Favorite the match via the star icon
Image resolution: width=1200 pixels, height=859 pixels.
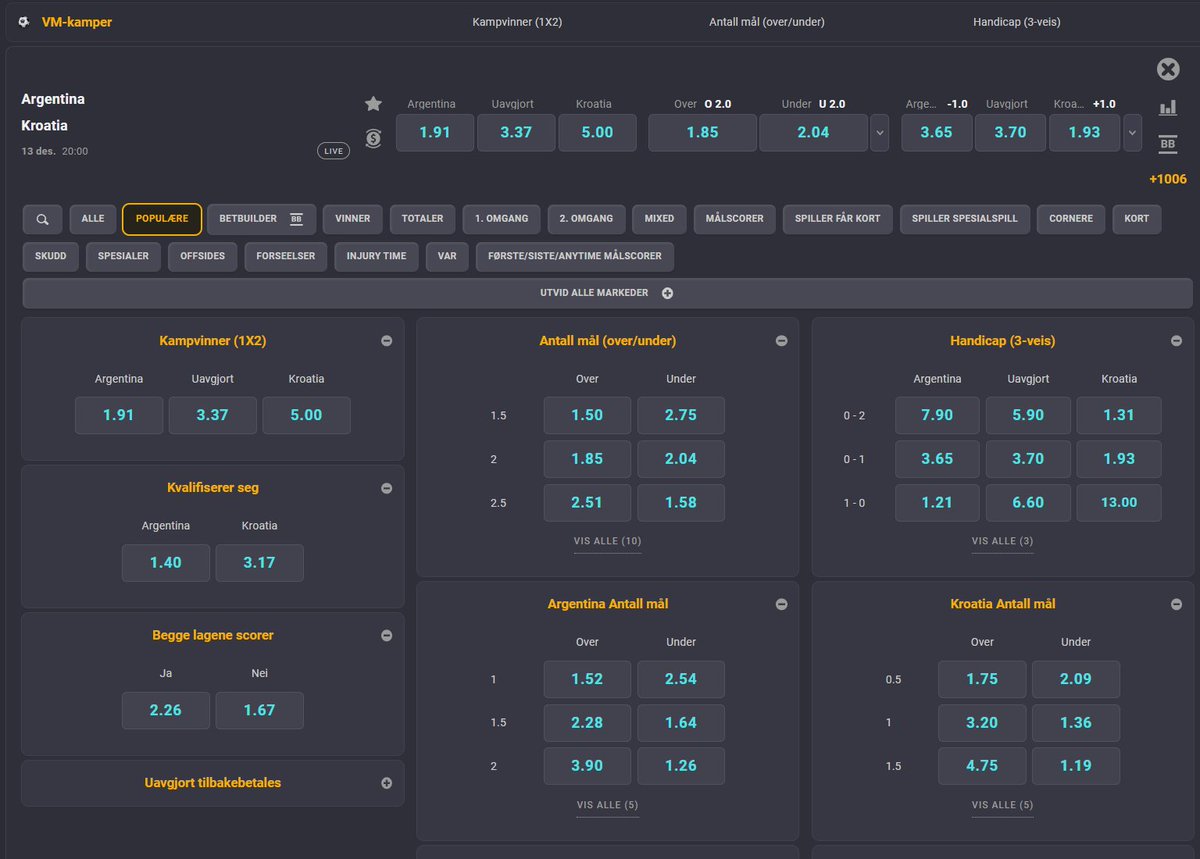(373, 103)
